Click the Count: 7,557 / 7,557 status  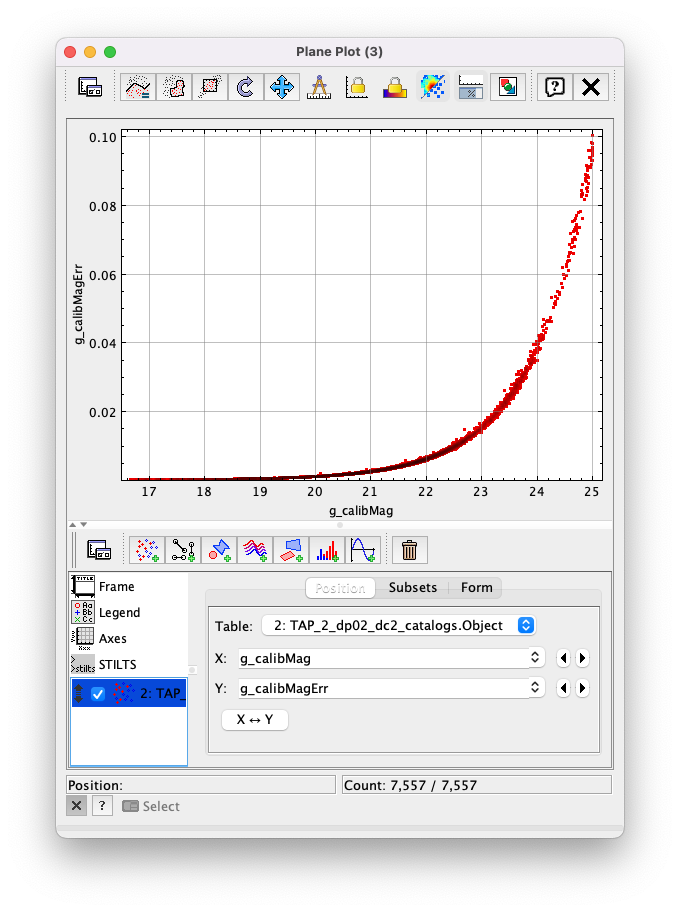[x=477, y=785]
